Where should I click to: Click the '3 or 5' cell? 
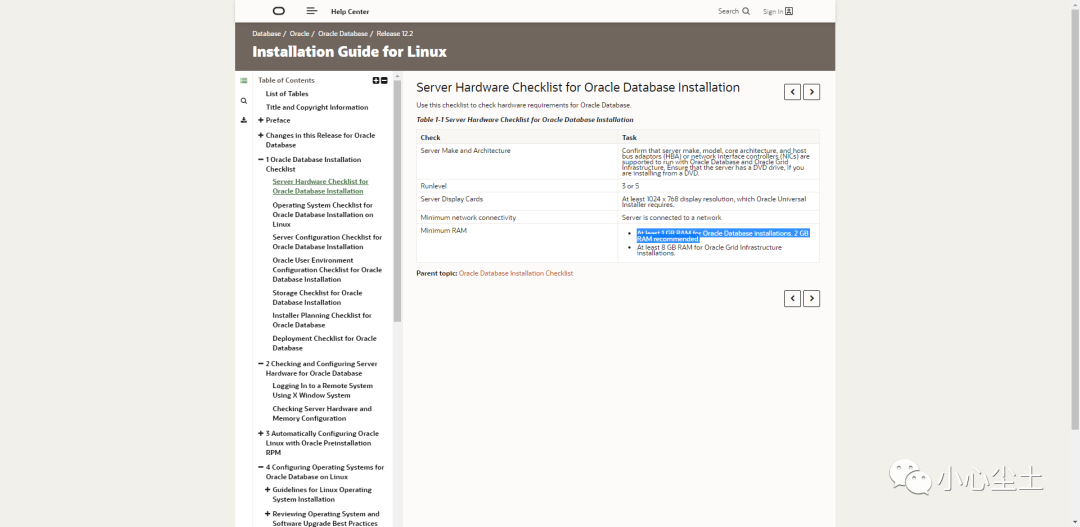718,186
